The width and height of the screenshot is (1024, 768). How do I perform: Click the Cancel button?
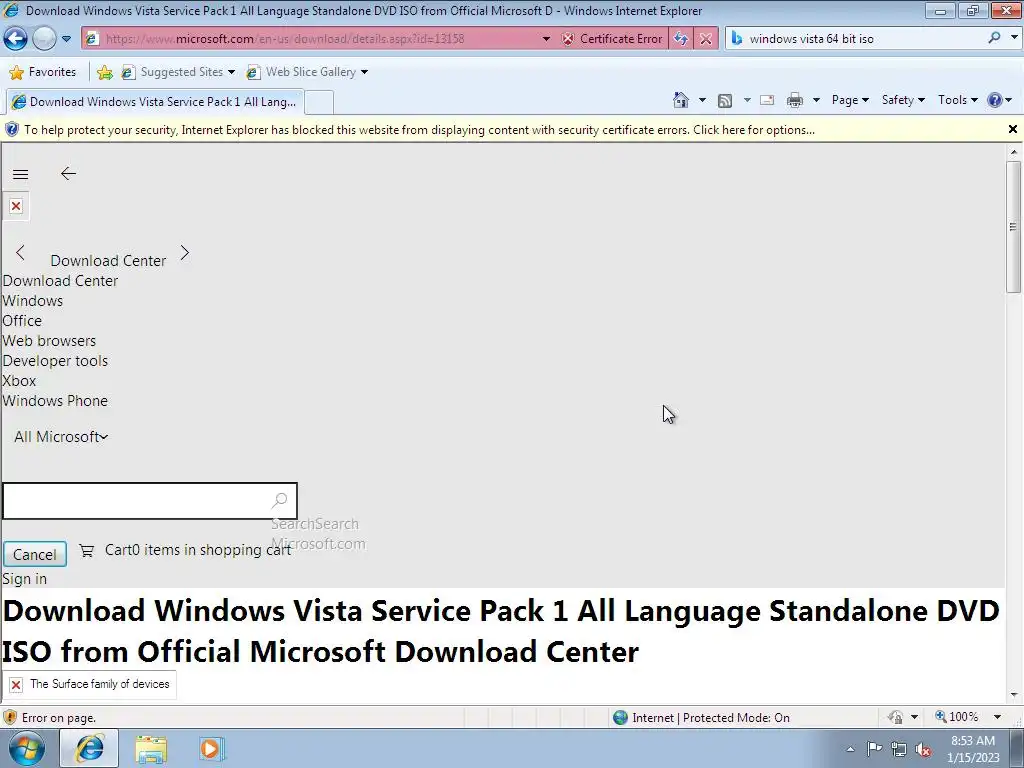35,554
